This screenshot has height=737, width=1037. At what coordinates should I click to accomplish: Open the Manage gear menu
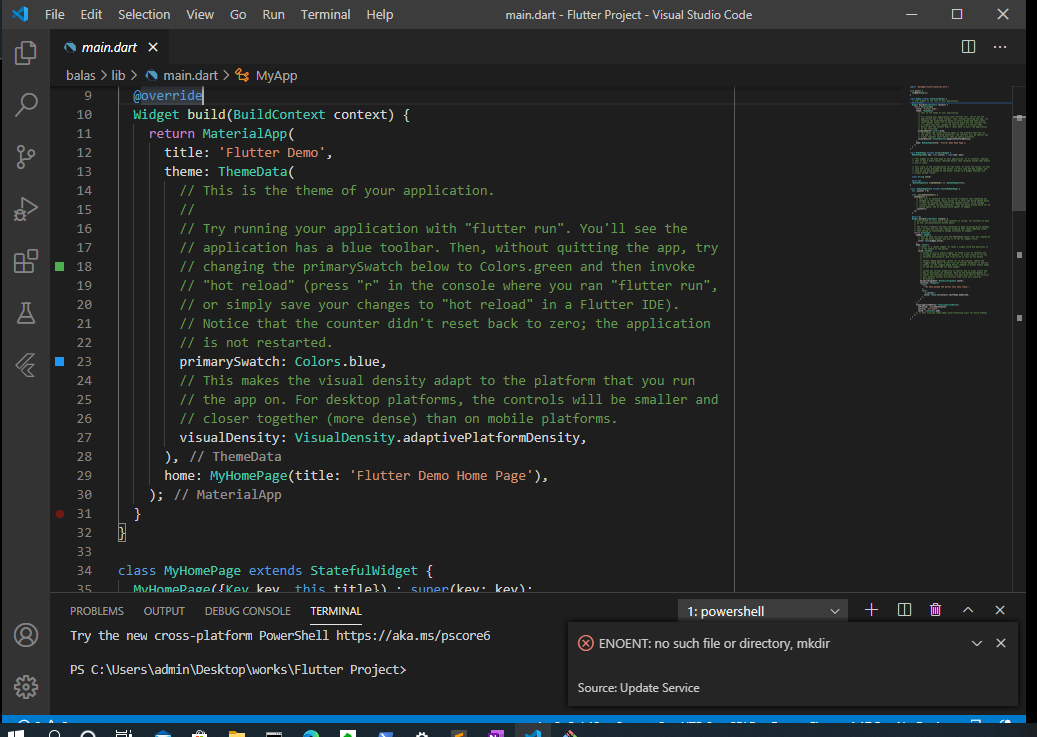[26, 687]
